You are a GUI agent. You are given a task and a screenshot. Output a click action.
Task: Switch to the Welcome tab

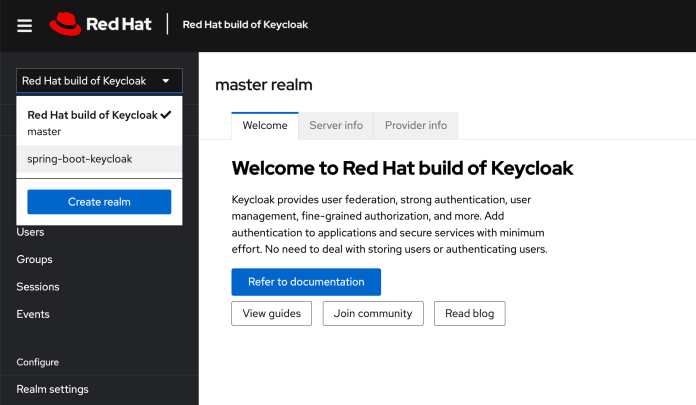click(x=264, y=126)
